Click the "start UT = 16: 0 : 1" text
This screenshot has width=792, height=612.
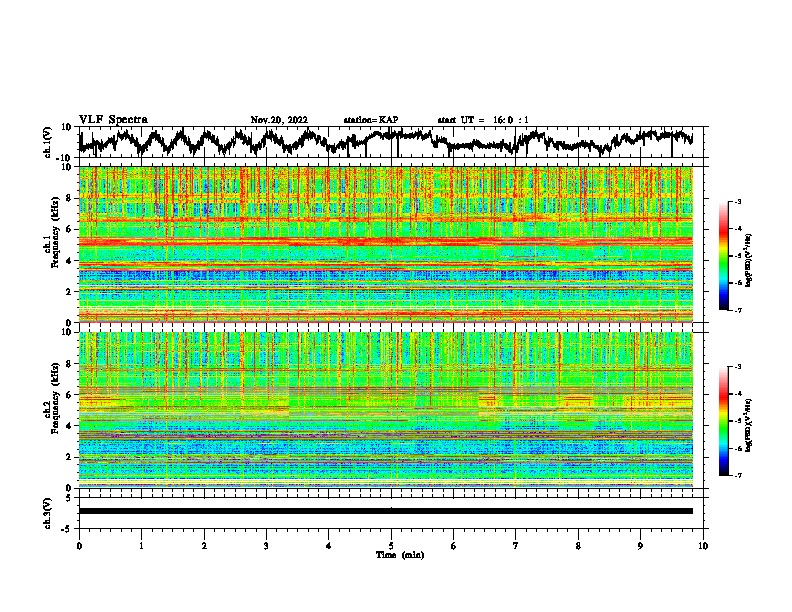pos(483,120)
